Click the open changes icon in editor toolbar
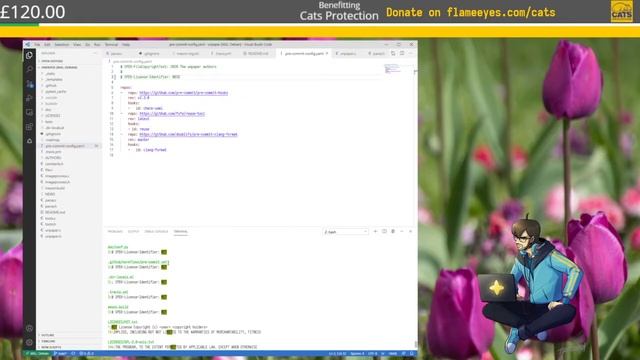This screenshot has width=640, height=360. [393, 53]
